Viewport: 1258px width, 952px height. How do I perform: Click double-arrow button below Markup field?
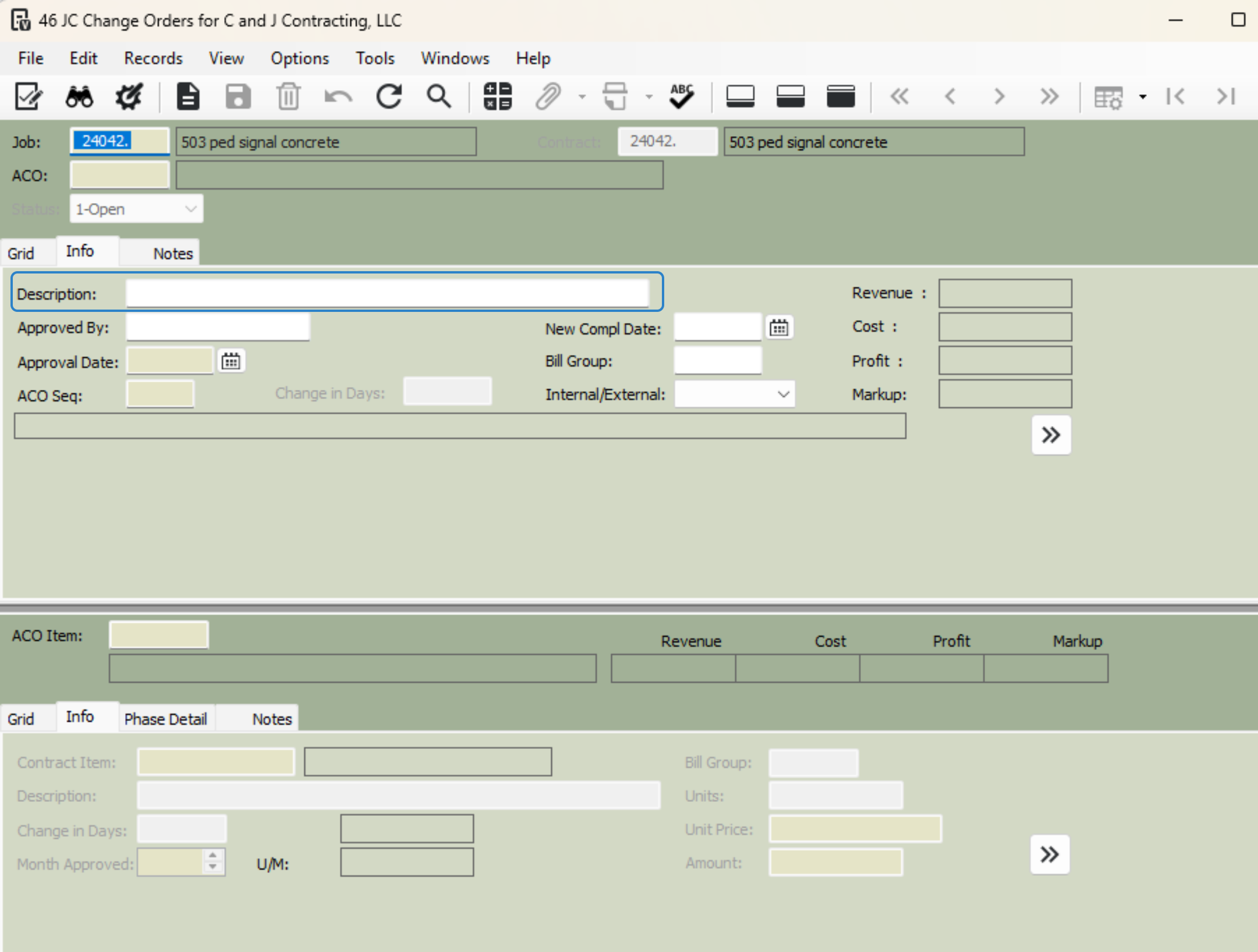1051,435
